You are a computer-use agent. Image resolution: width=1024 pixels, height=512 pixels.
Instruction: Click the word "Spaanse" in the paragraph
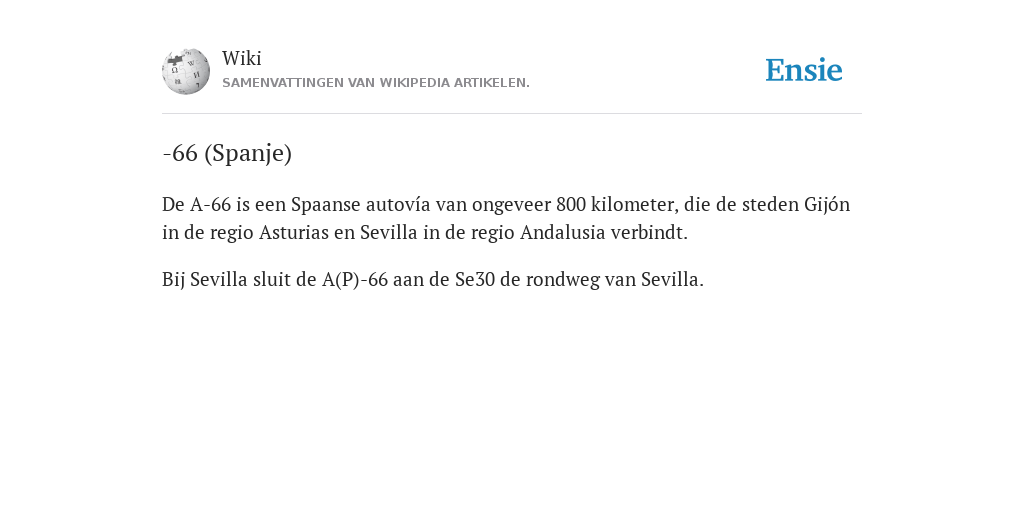point(326,204)
